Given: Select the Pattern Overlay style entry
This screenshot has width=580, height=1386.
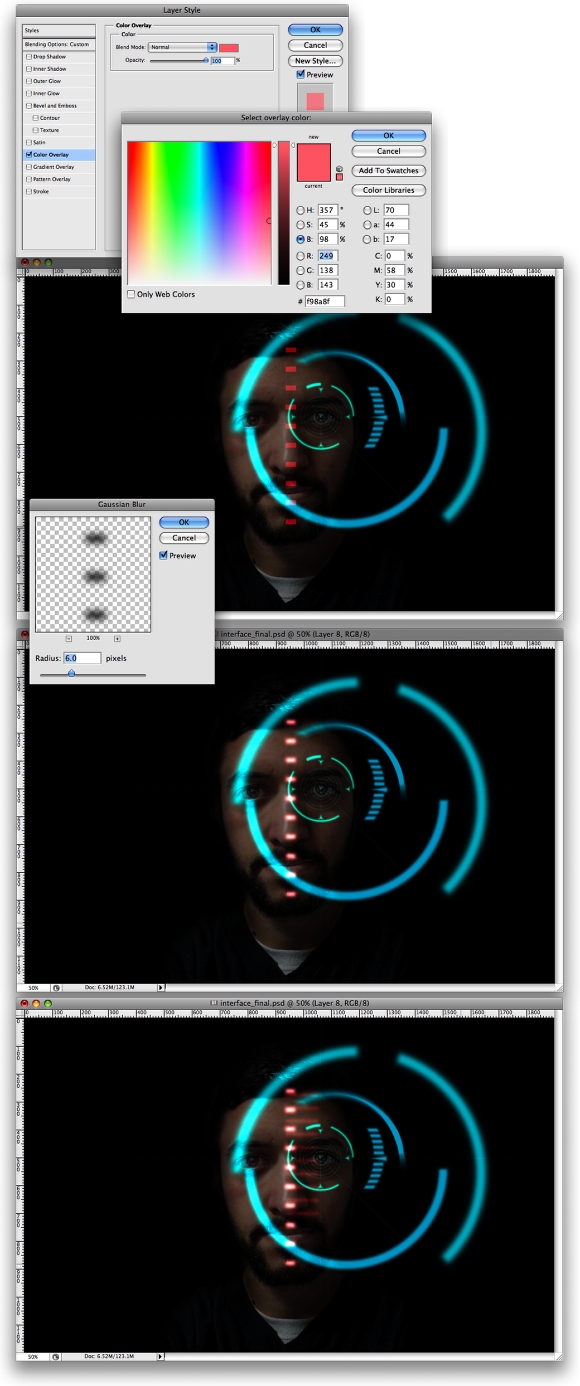Looking at the screenshot, I should click(x=59, y=179).
